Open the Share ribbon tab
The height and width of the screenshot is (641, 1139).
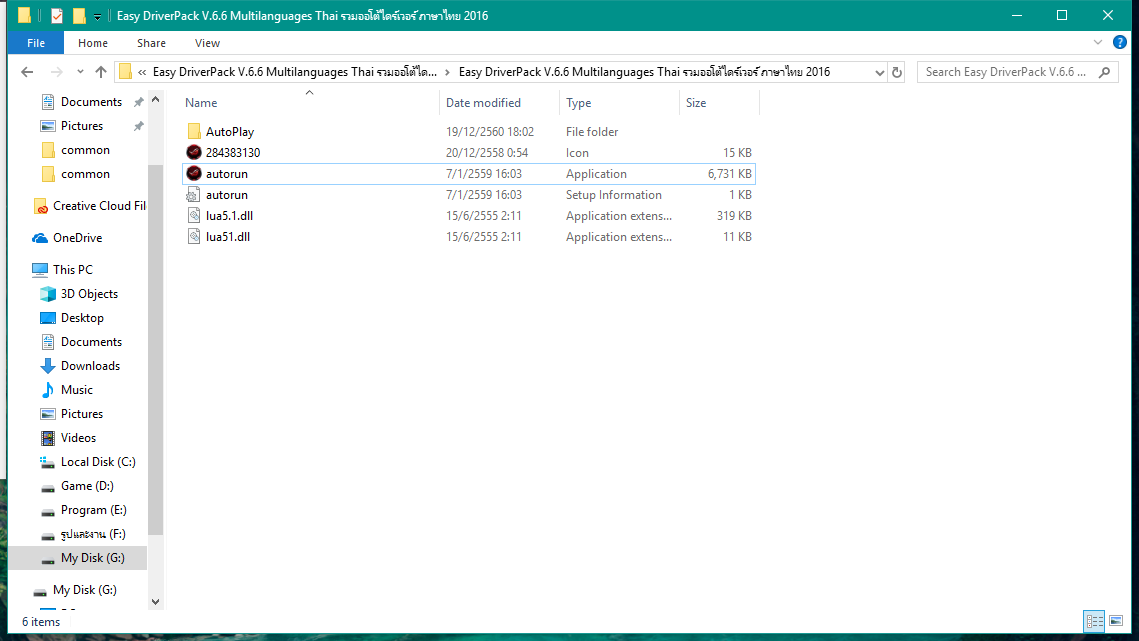pyautogui.click(x=151, y=43)
